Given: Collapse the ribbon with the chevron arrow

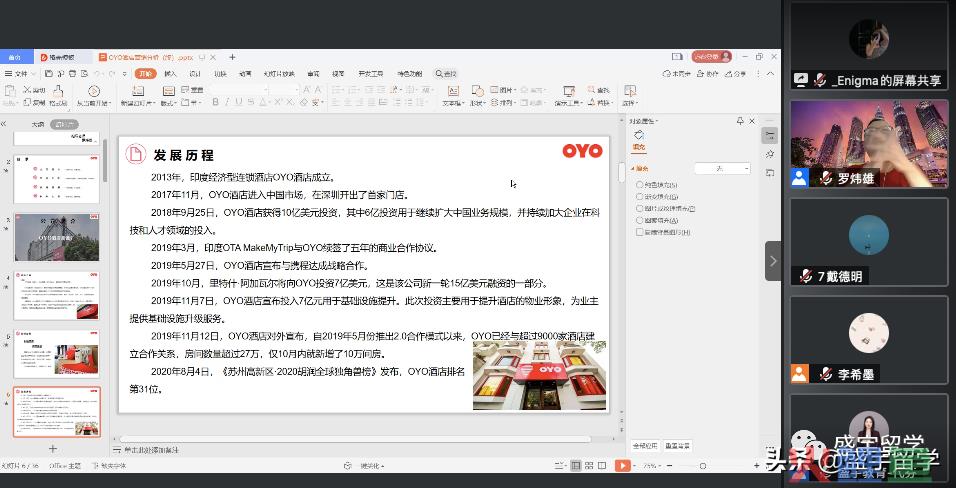Looking at the screenshot, I should [771, 74].
